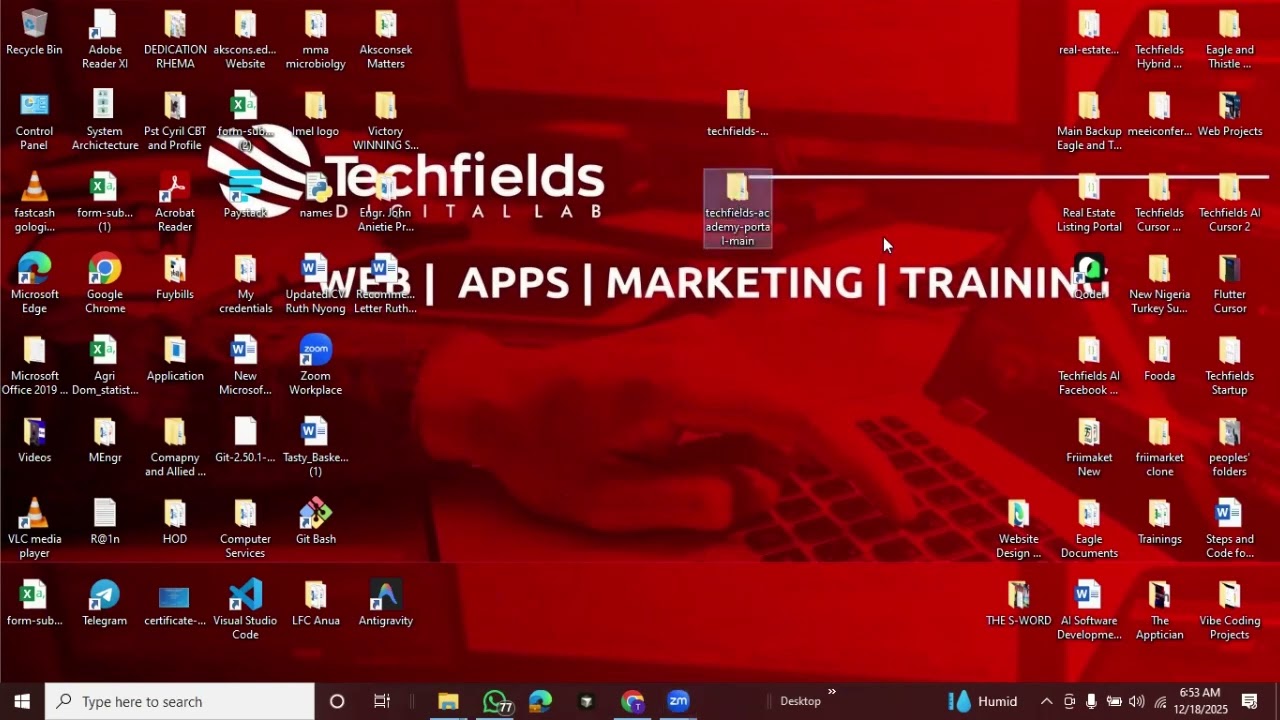Select the Git Bash desktop icon

tap(315, 522)
